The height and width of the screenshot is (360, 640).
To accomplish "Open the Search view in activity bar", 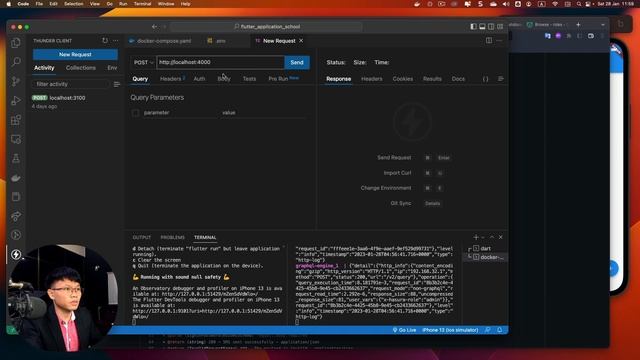I will (16, 62).
